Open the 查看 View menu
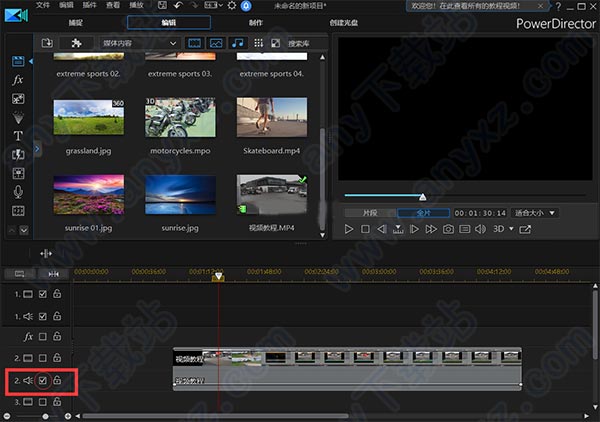This screenshot has width=600, height=422. [x=113, y=5]
